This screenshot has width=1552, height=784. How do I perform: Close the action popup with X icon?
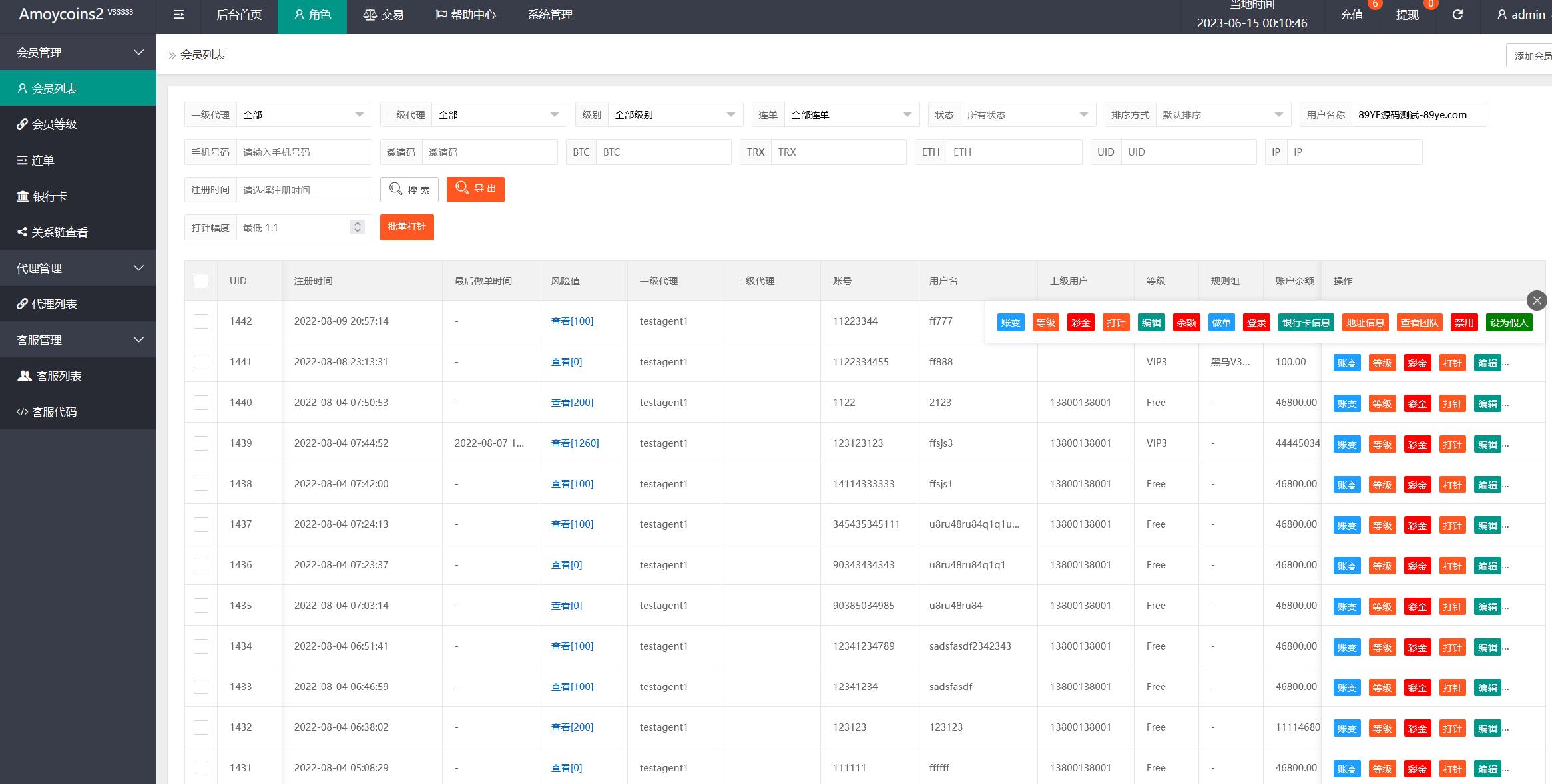1537,300
